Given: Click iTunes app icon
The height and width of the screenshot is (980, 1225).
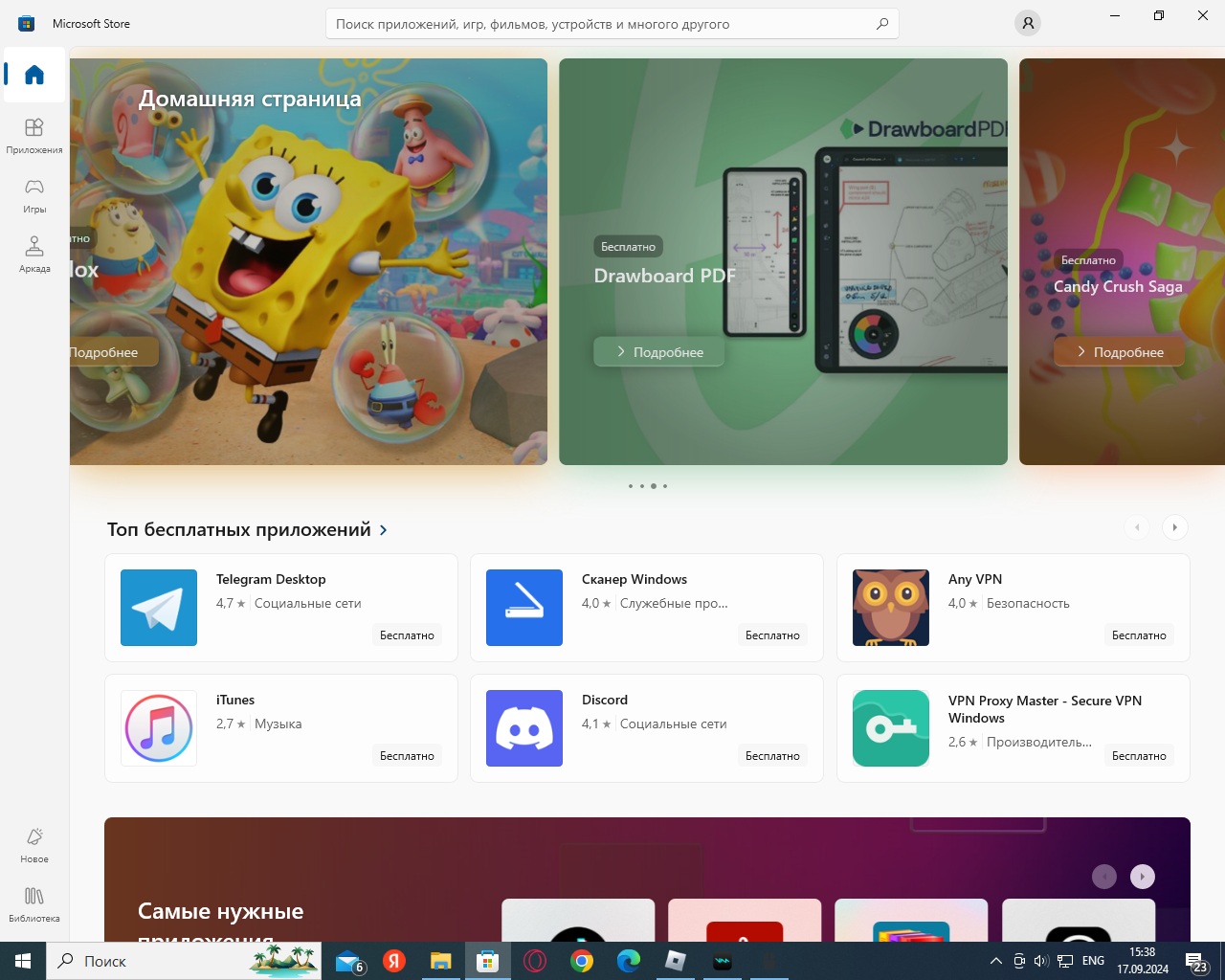Looking at the screenshot, I should (159, 728).
